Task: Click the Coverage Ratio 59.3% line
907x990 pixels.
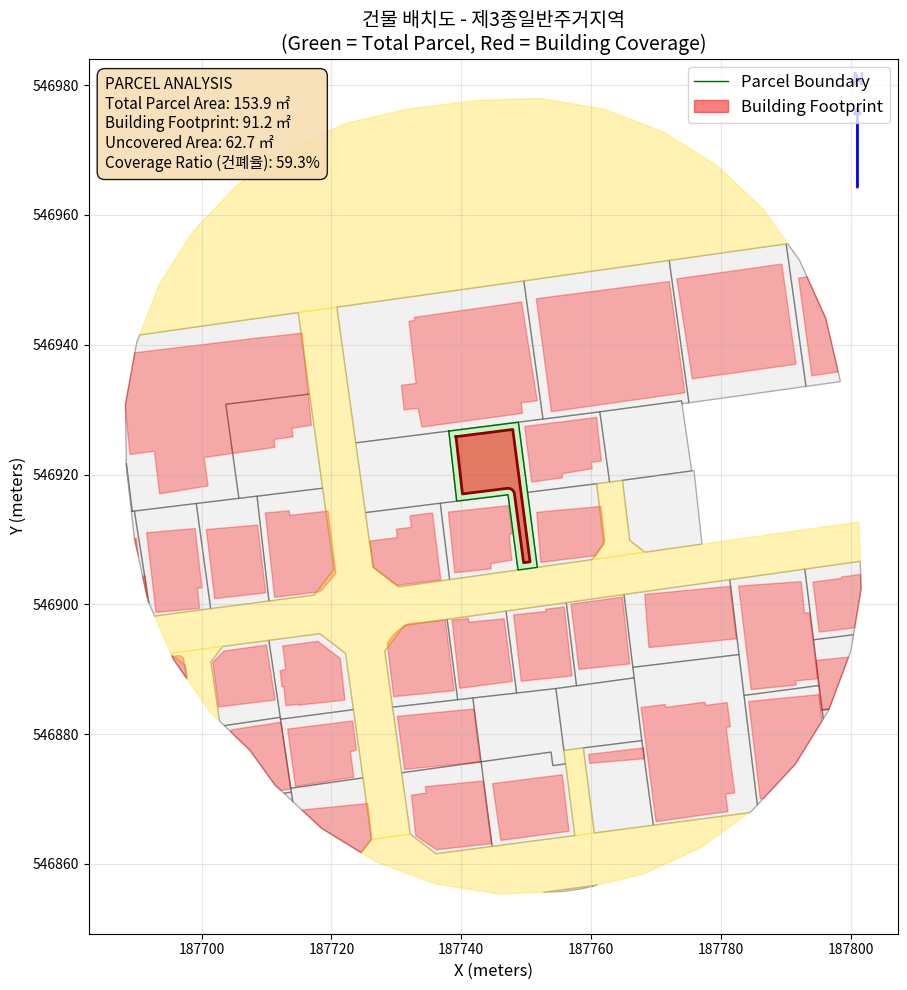Action: point(212,162)
